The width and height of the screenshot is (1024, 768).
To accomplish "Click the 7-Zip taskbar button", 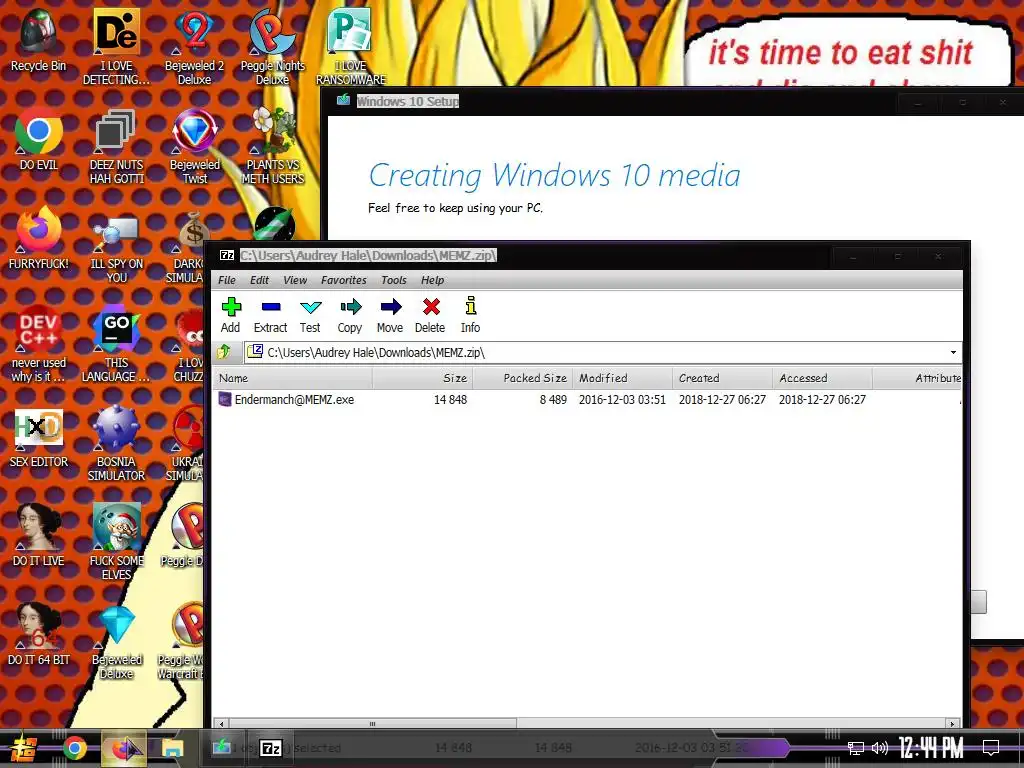I will [270, 747].
